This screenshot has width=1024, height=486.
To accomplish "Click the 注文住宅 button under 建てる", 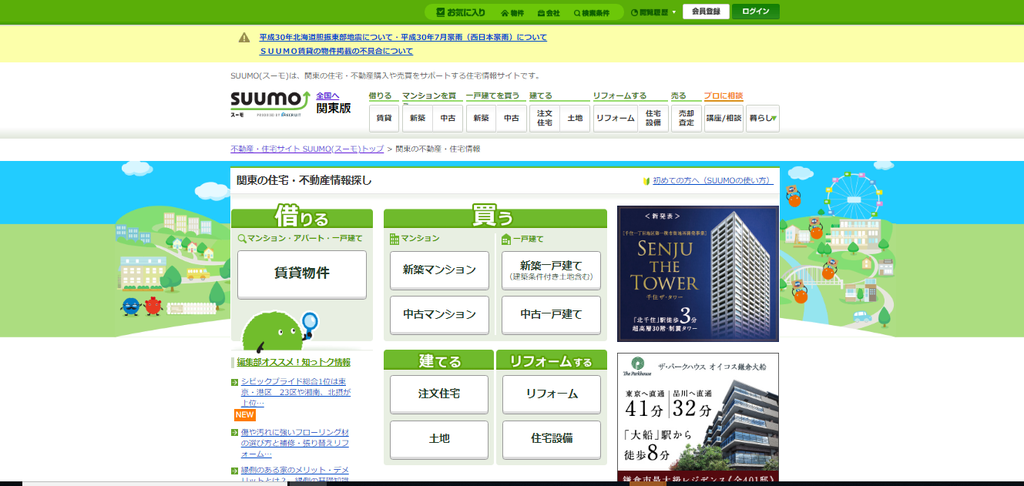I will point(440,394).
